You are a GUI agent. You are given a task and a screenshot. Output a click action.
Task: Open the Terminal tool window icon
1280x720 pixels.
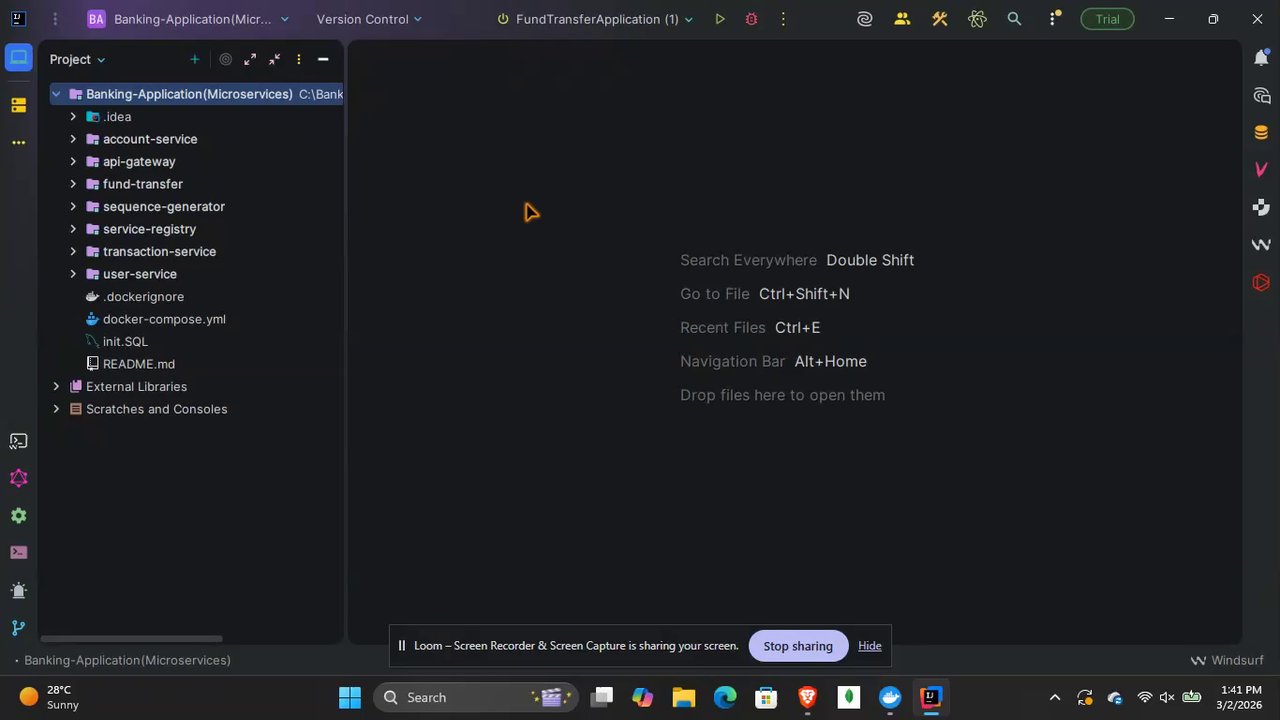coord(18,441)
